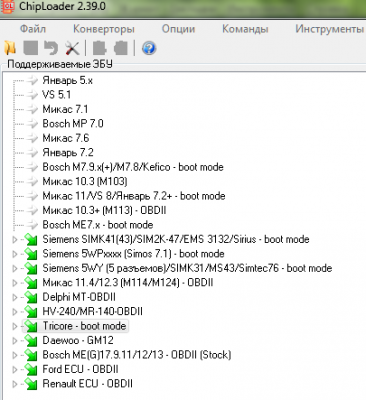Screen dimensions: 366x400
Task: Expand the Renault ECU - OBDII node
Action: tap(14, 384)
